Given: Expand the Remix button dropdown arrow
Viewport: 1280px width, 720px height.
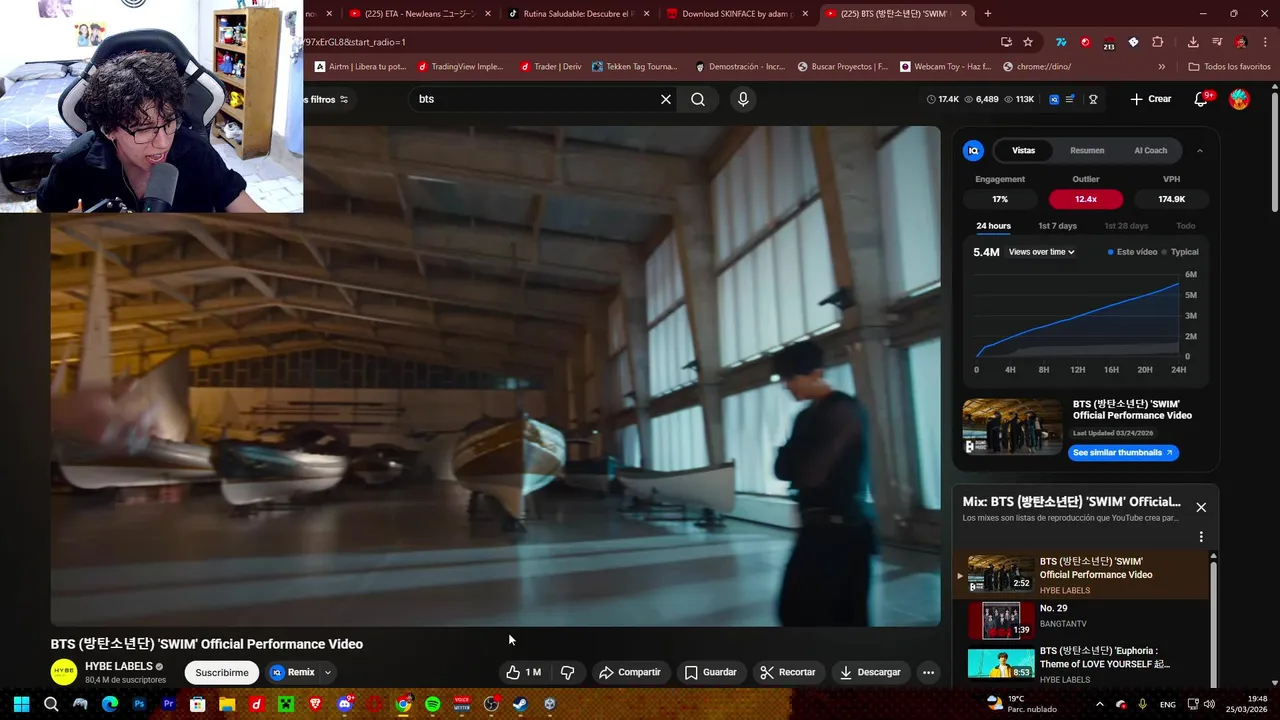Looking at the screenshot, I should [327, 673].
